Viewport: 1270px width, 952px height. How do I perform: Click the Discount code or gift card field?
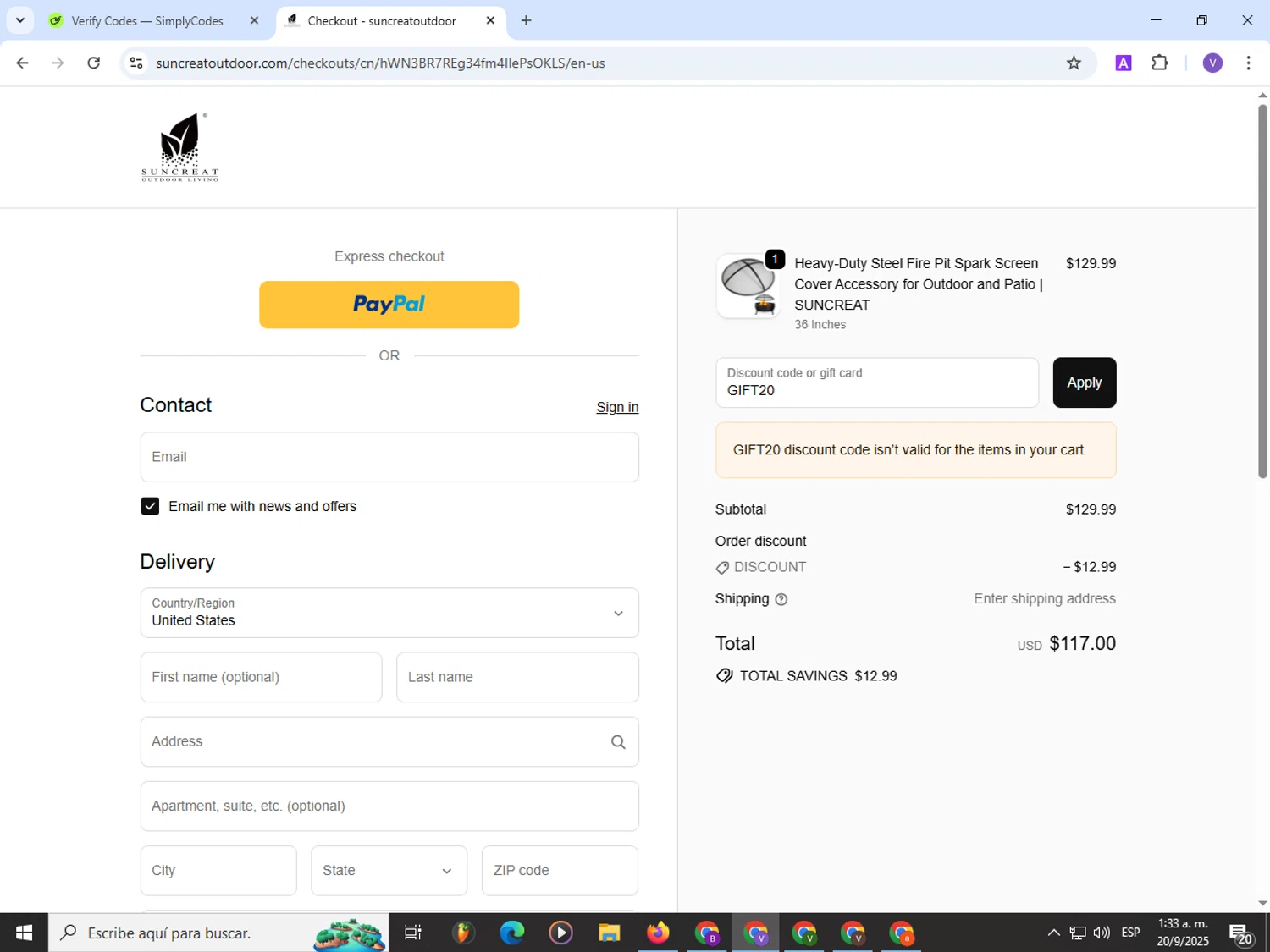pos(877,382)
